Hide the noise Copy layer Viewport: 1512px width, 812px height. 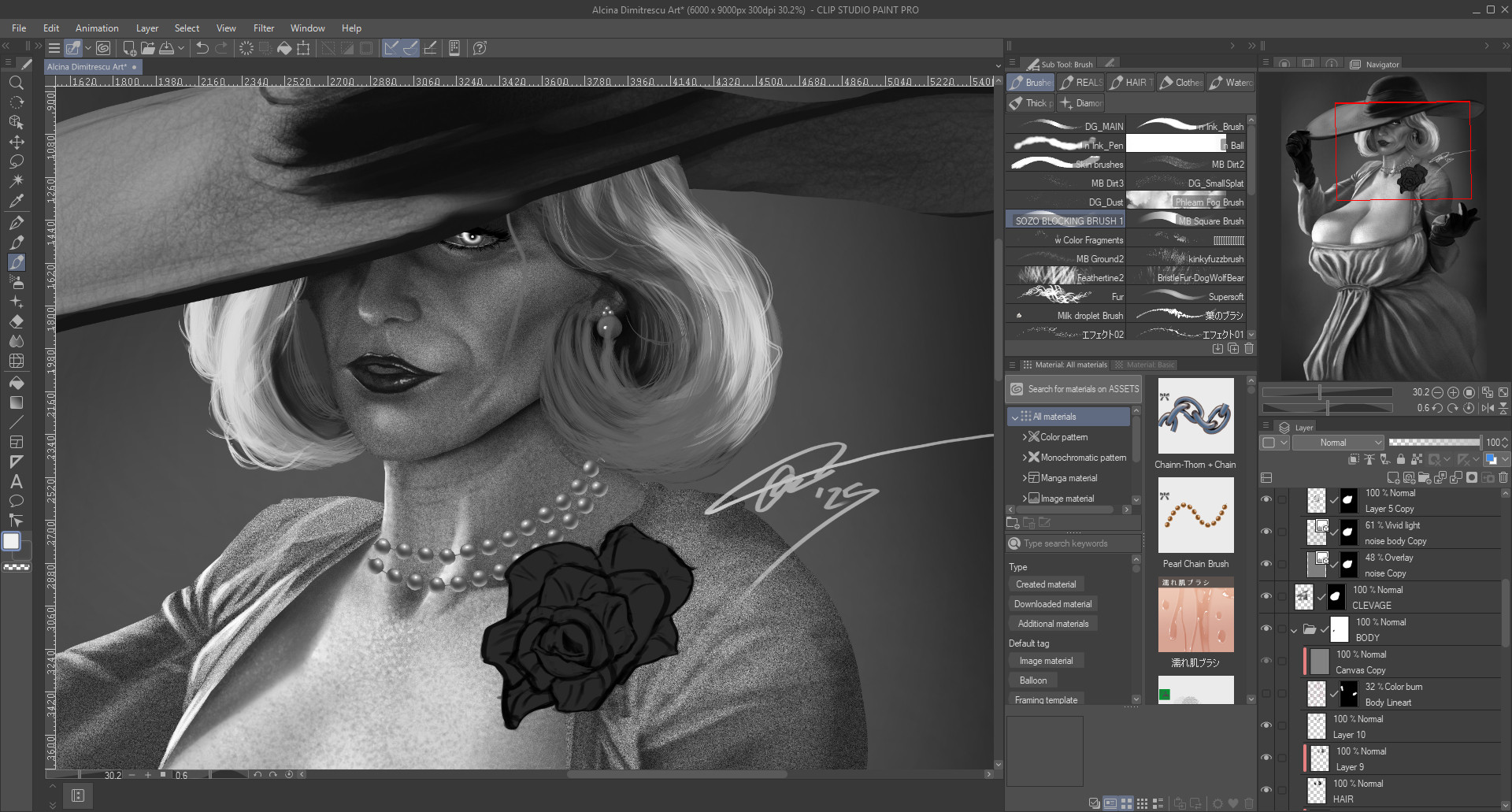1266,564
